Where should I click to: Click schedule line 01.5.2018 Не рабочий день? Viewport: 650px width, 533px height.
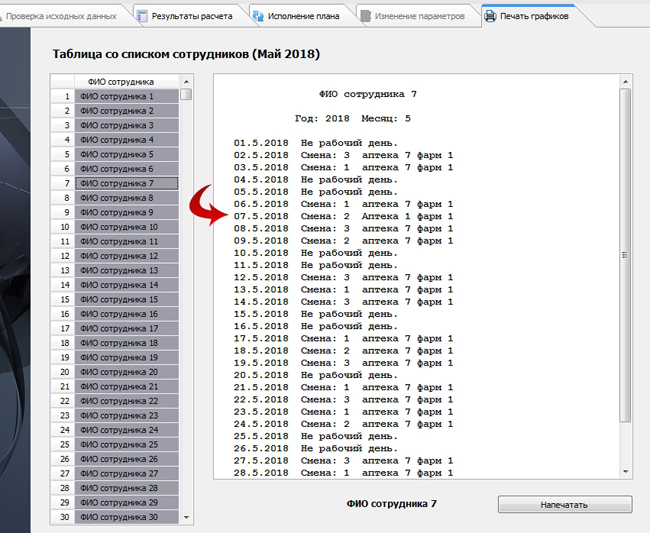(x=315, y=143)
